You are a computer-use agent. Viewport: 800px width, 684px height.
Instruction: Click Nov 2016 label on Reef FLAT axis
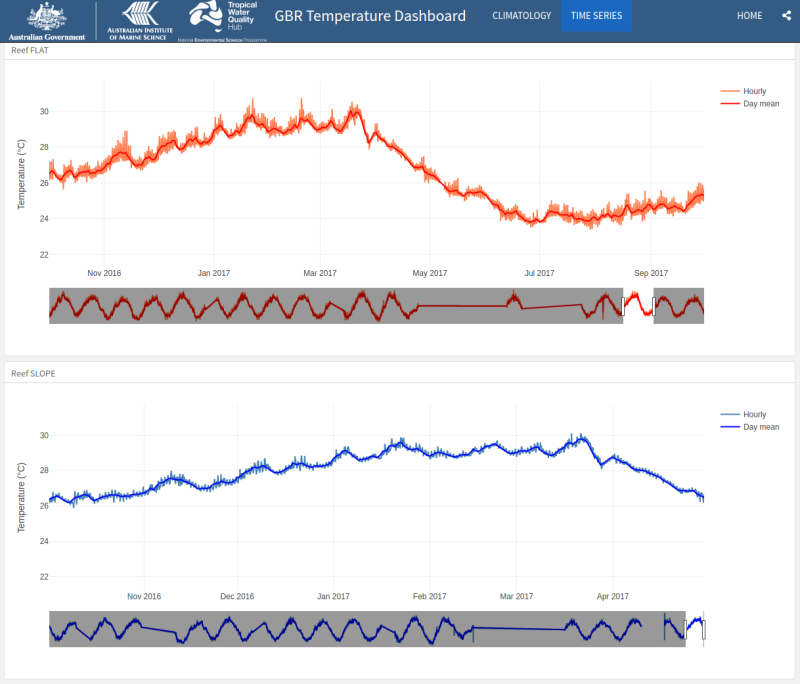[x=104, y=273]
